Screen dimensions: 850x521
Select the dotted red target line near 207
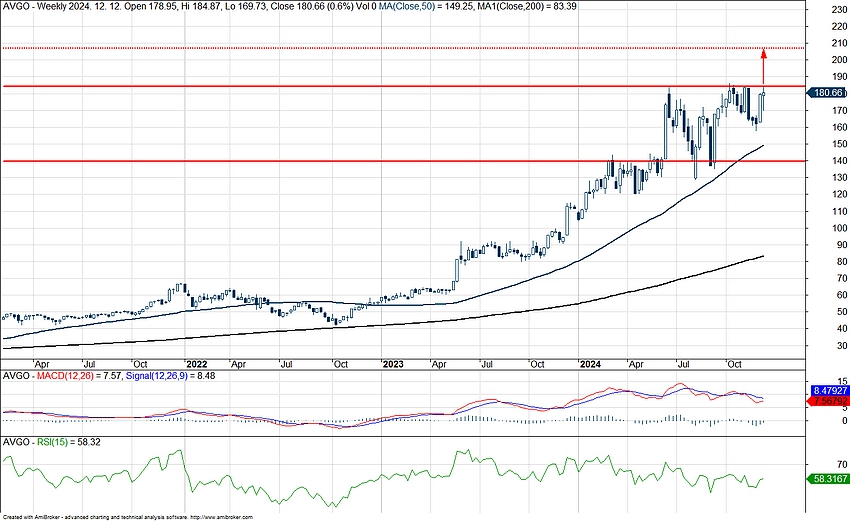pos(403,48)
